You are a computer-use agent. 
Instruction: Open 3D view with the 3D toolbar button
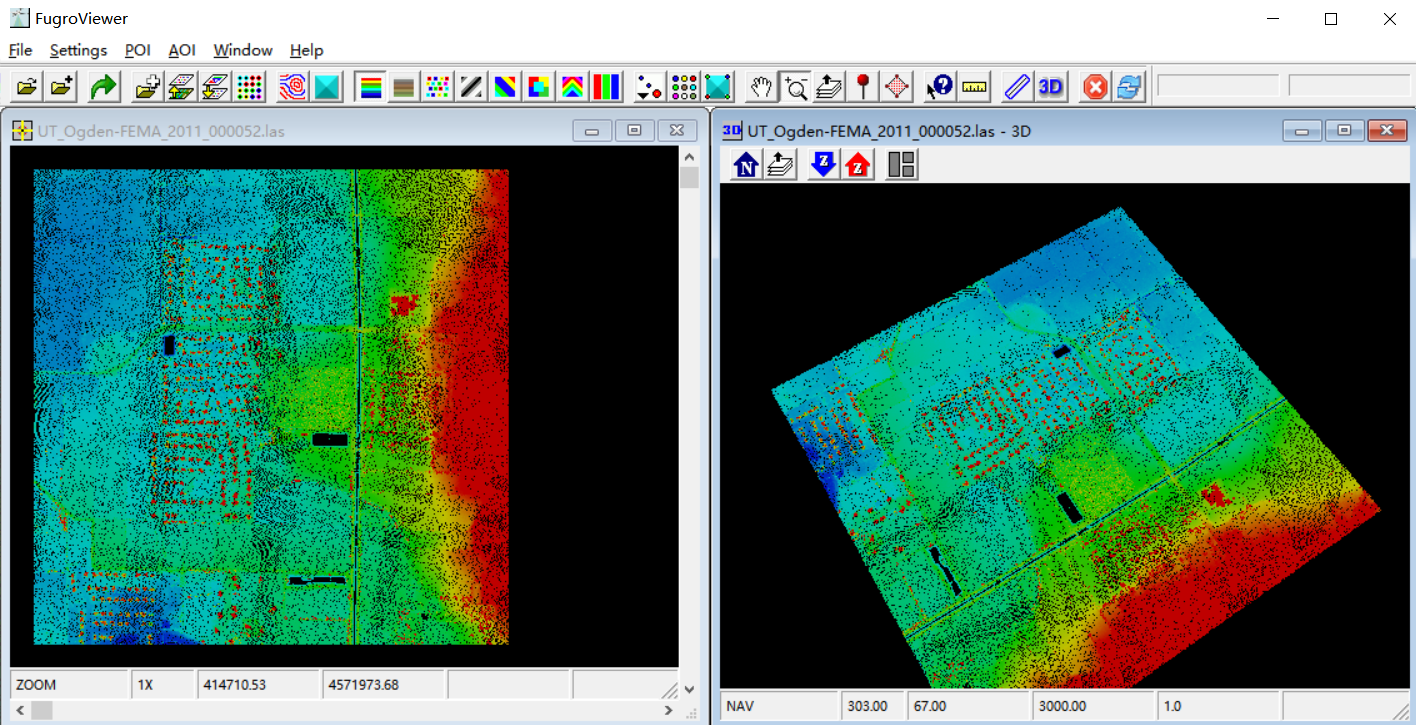[x=1051, y=87]
